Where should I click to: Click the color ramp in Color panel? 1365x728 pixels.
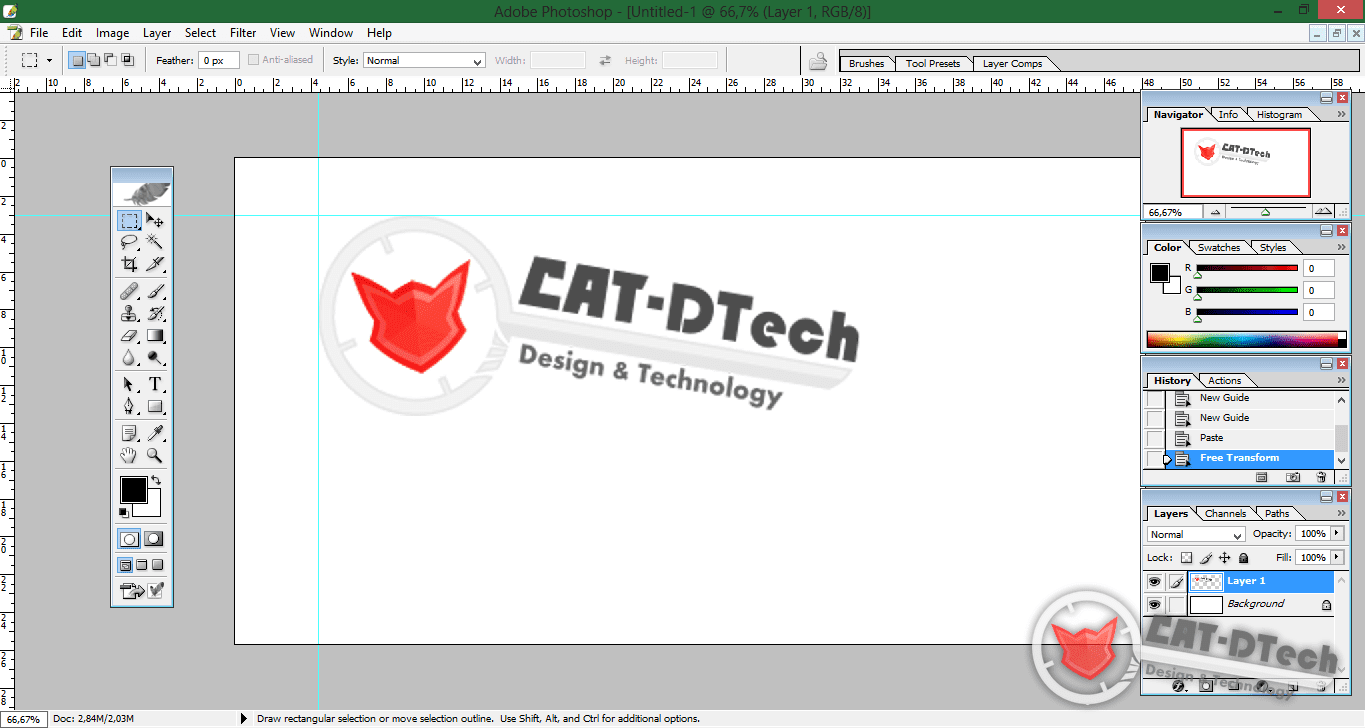tap(1246, 340)
